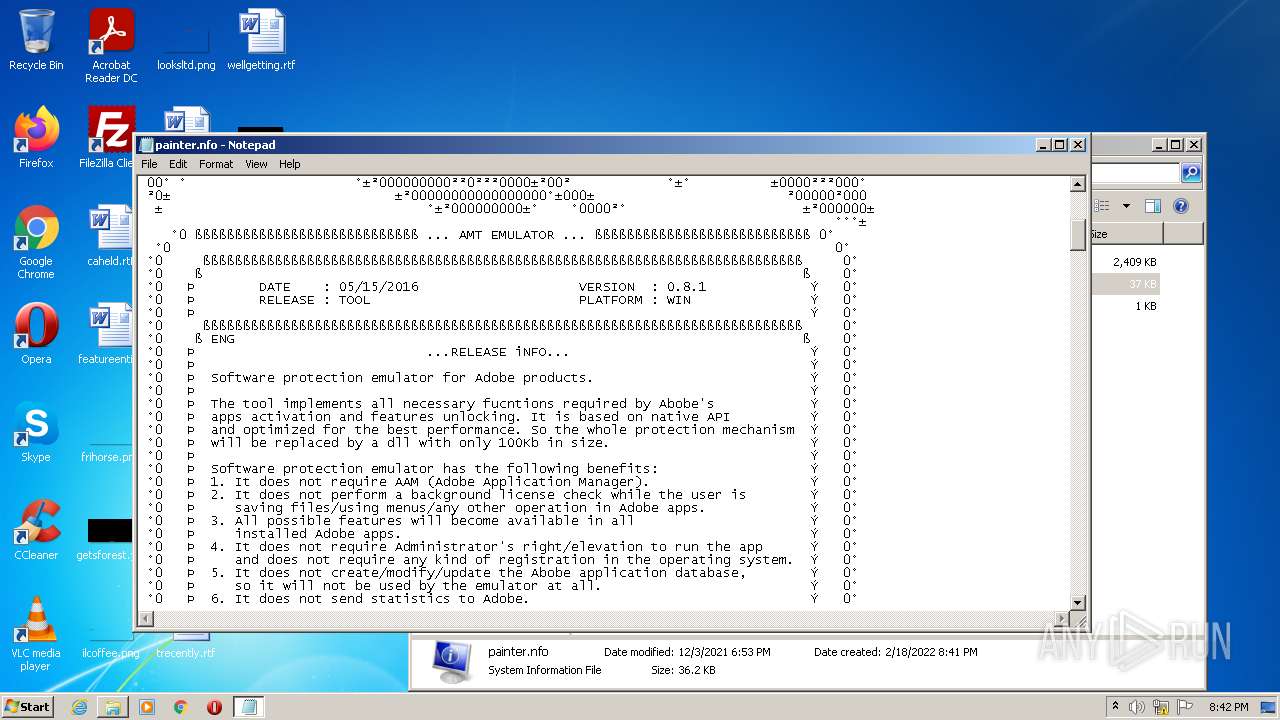Click Date modified value in details pane
The image size is (1280, 720).
(x=724, y=652)
